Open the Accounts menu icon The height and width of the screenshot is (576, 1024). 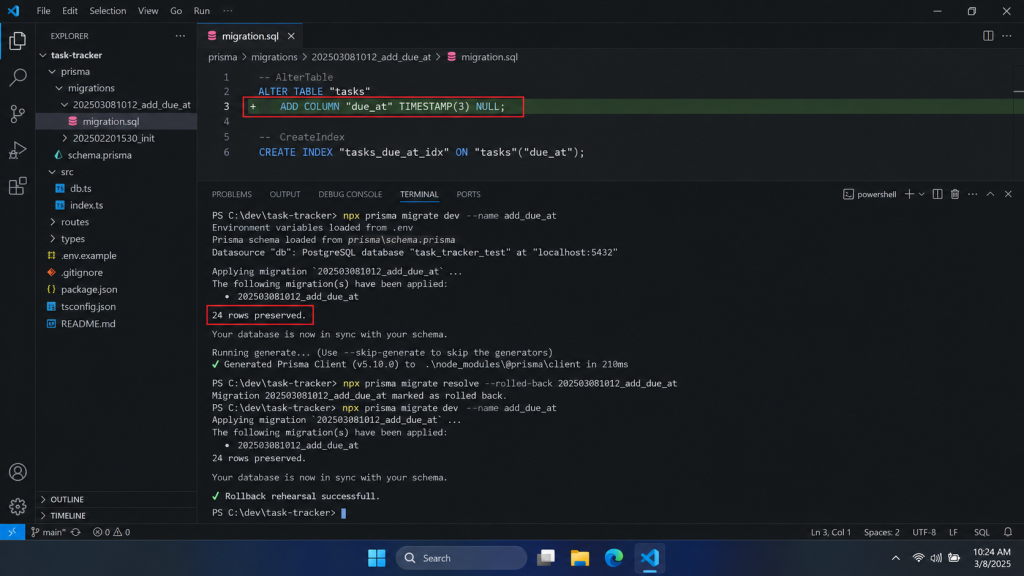[18, 472]
